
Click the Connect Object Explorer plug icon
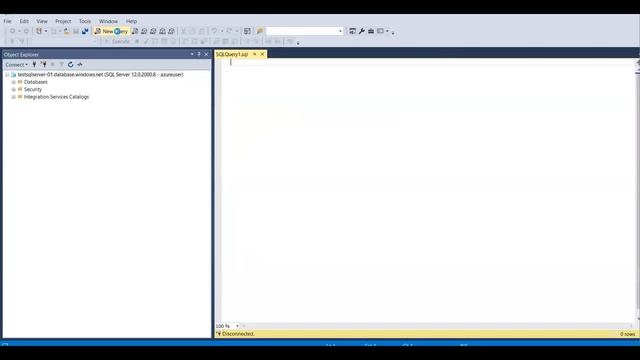(34, 64)
